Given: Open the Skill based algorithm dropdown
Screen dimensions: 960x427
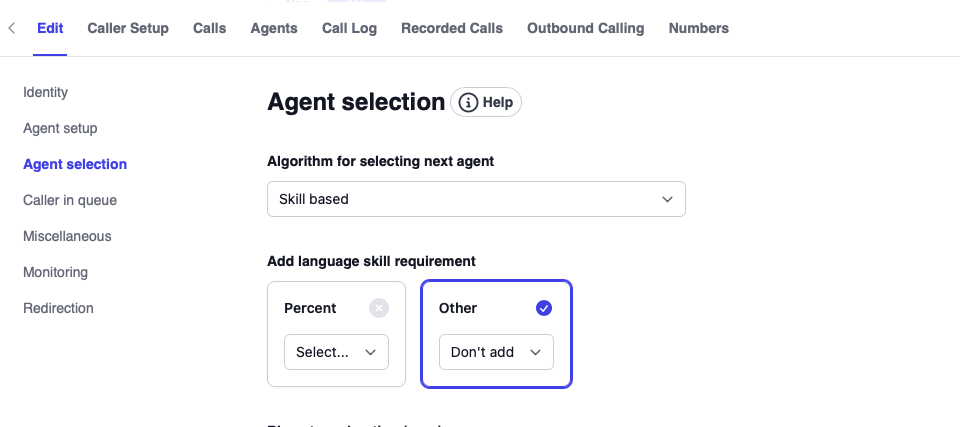Looking at the screenshot, I should click(476, 199).
